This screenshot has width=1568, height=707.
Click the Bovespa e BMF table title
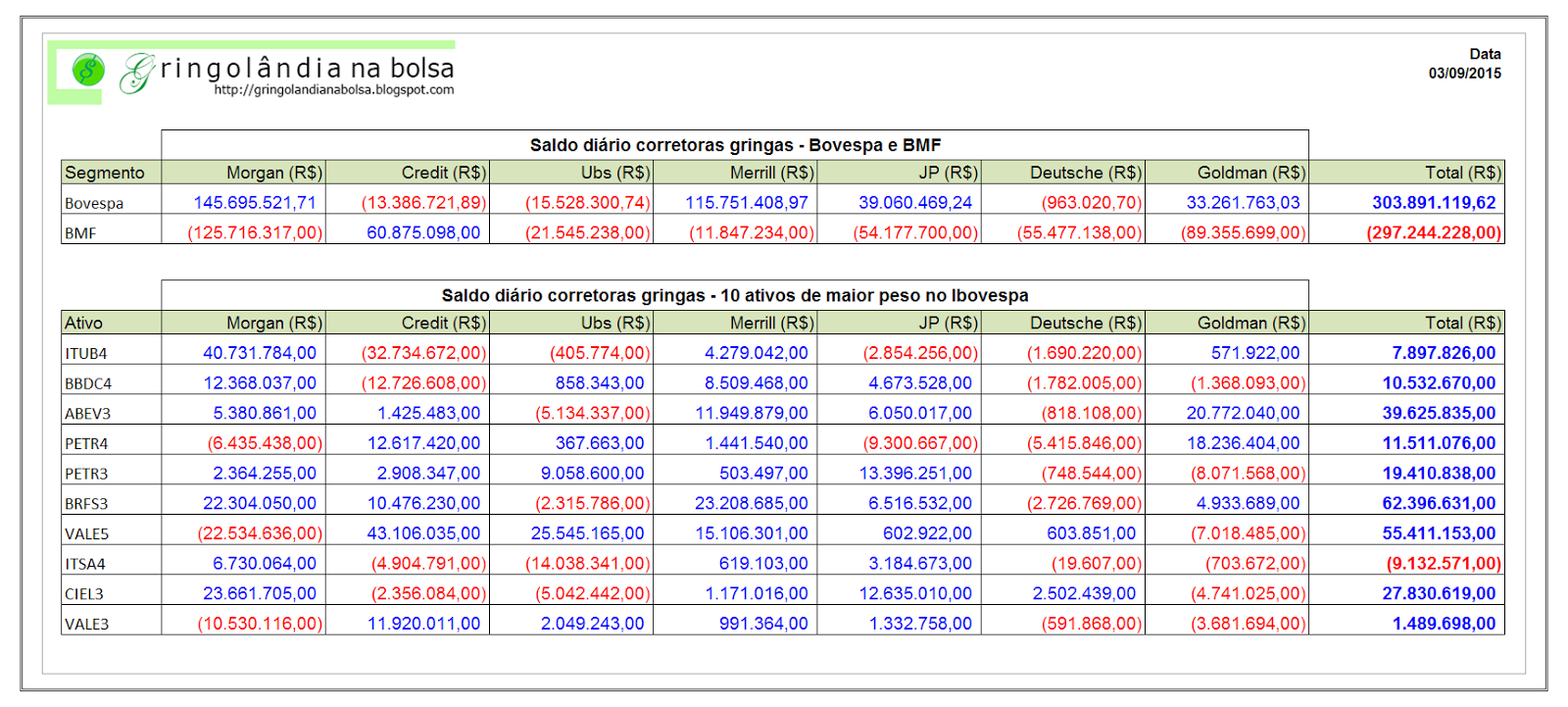click(735, 145)
